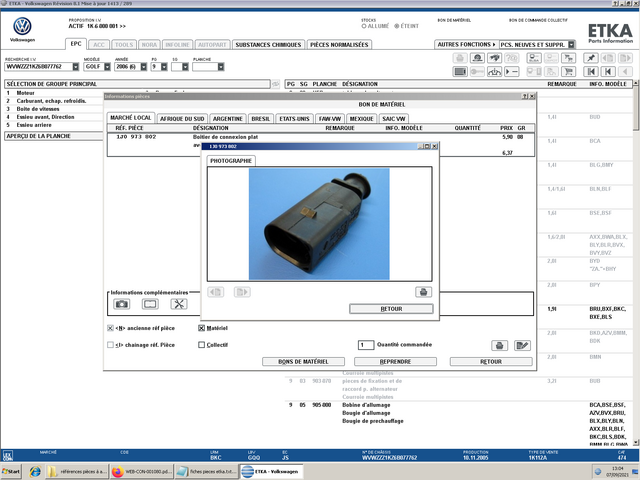Expand the AUTRES FONCTIONS menu

[466, 44]
